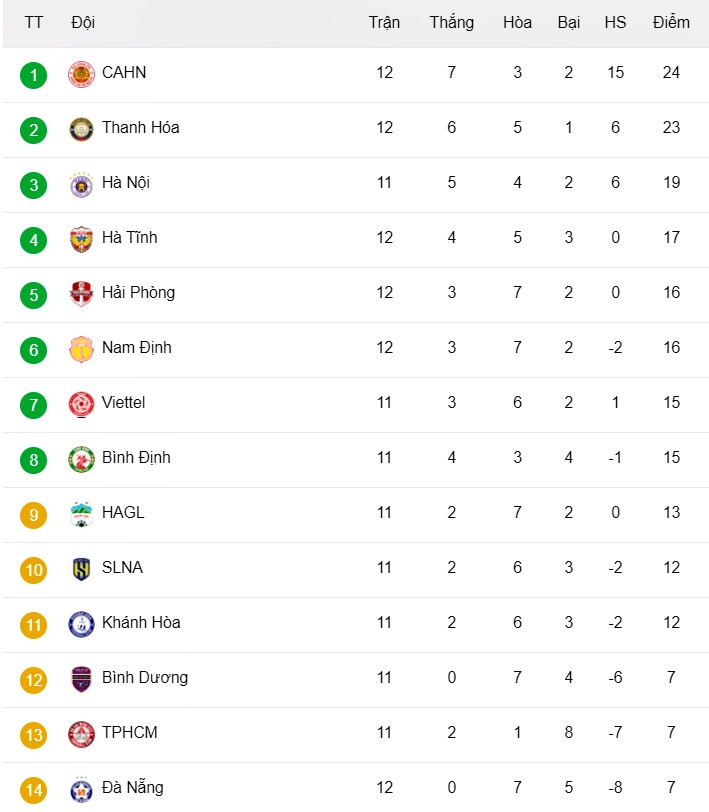Click the Trận column header
This screenshot has width=709, height=812.
click(x=384, y=22)
